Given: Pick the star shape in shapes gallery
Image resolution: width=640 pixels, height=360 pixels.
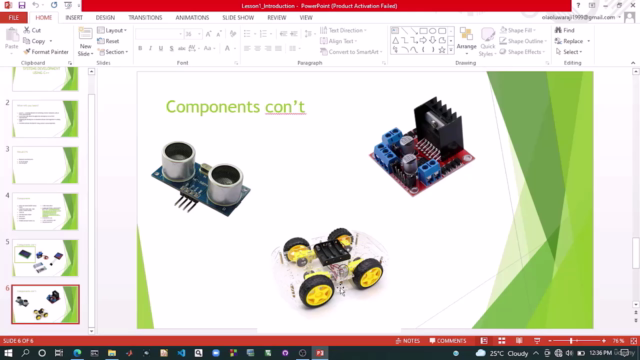Looking at the screenshot, I should (442, 50).
